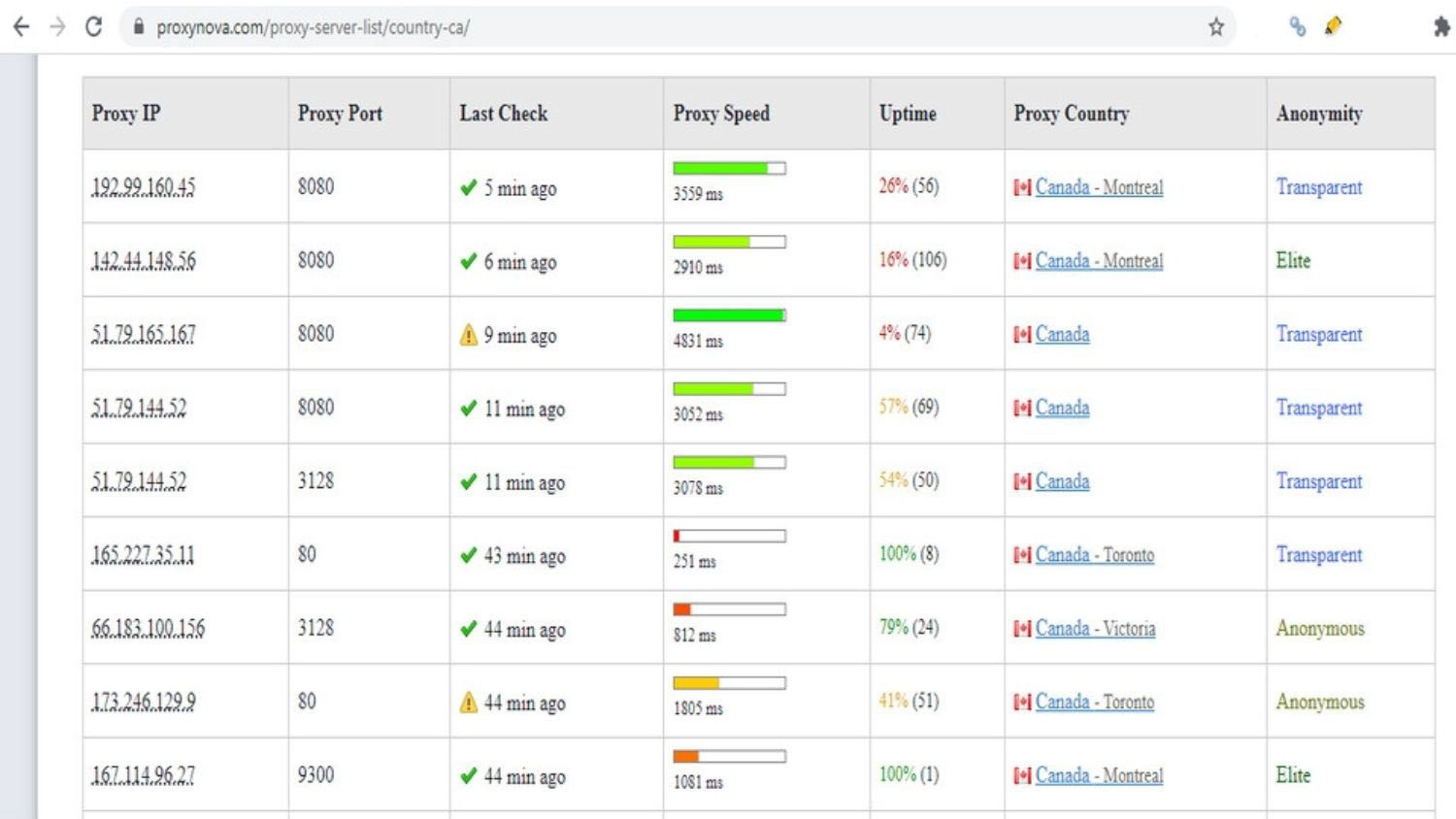Select IP address 167.114.96.27
Image resolution: width=1456 pixels, height=819 pixels.
click(144, 775)
